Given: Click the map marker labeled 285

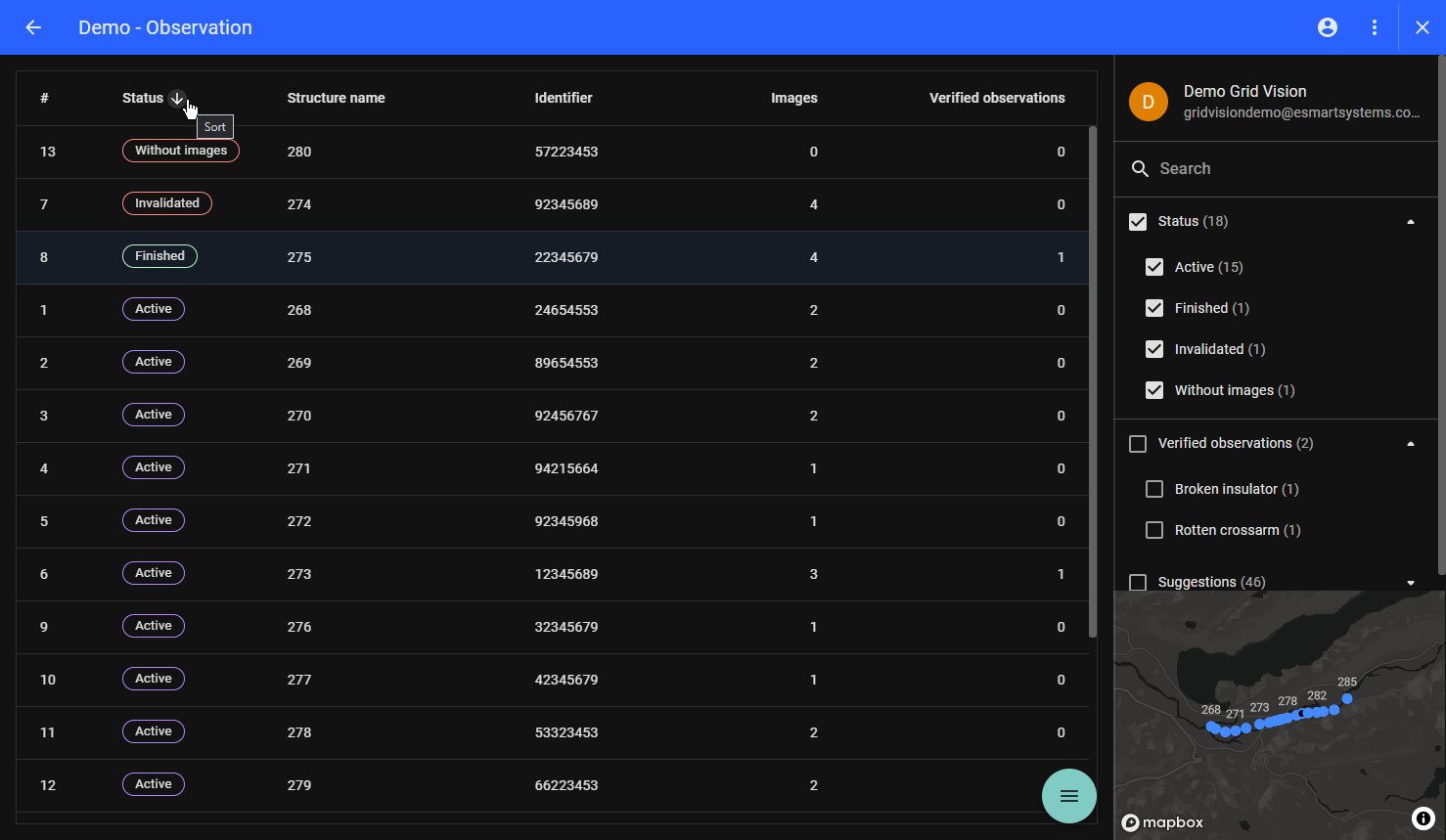Looking at the screenshot, I should (1347, 698).
